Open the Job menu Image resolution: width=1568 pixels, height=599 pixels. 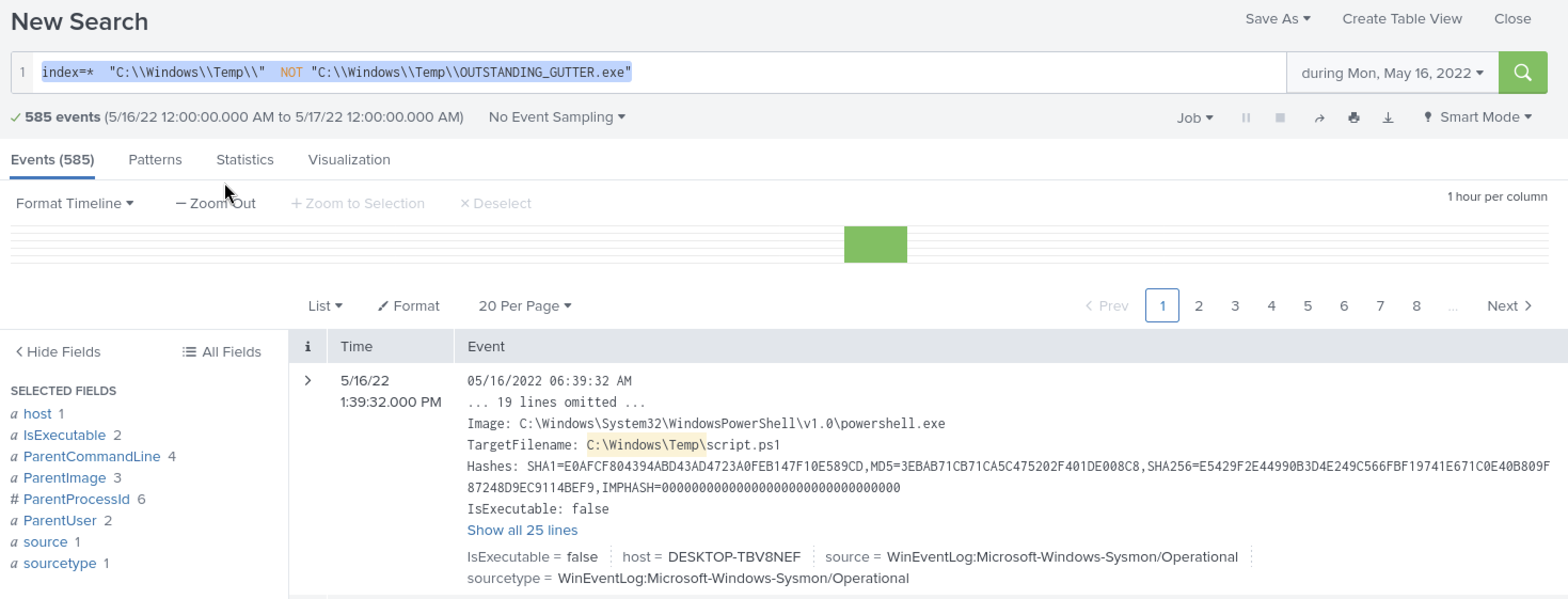(x=1194, y=117)
